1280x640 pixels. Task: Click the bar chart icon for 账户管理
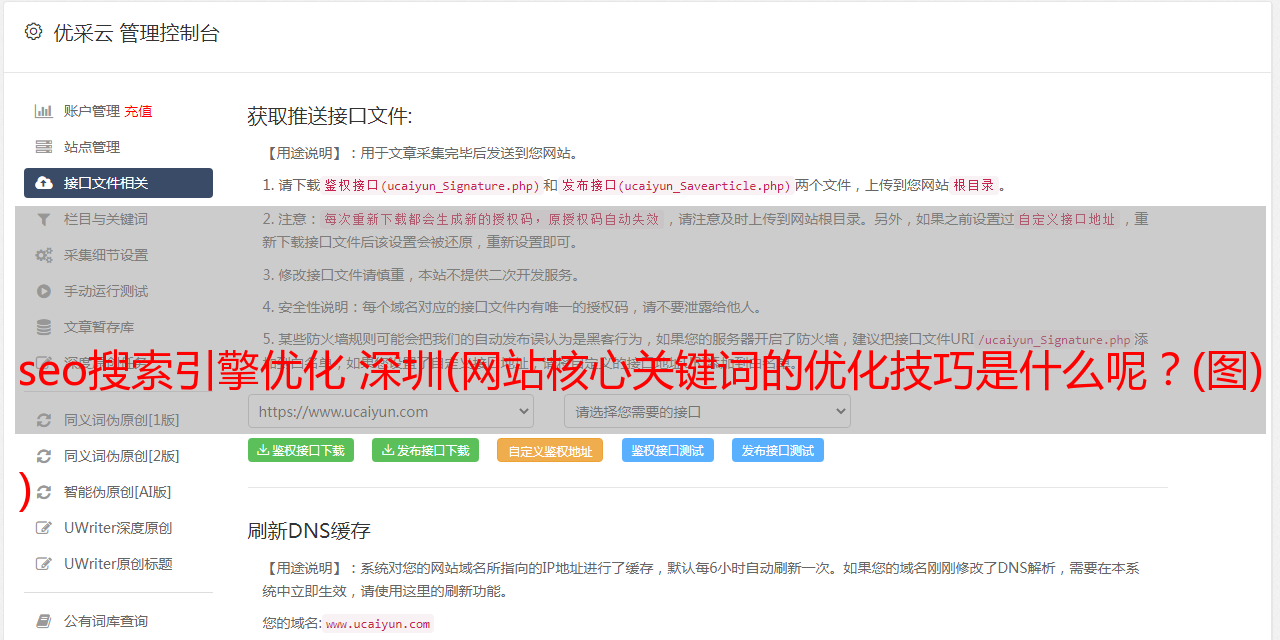click(x=44, y=111)
